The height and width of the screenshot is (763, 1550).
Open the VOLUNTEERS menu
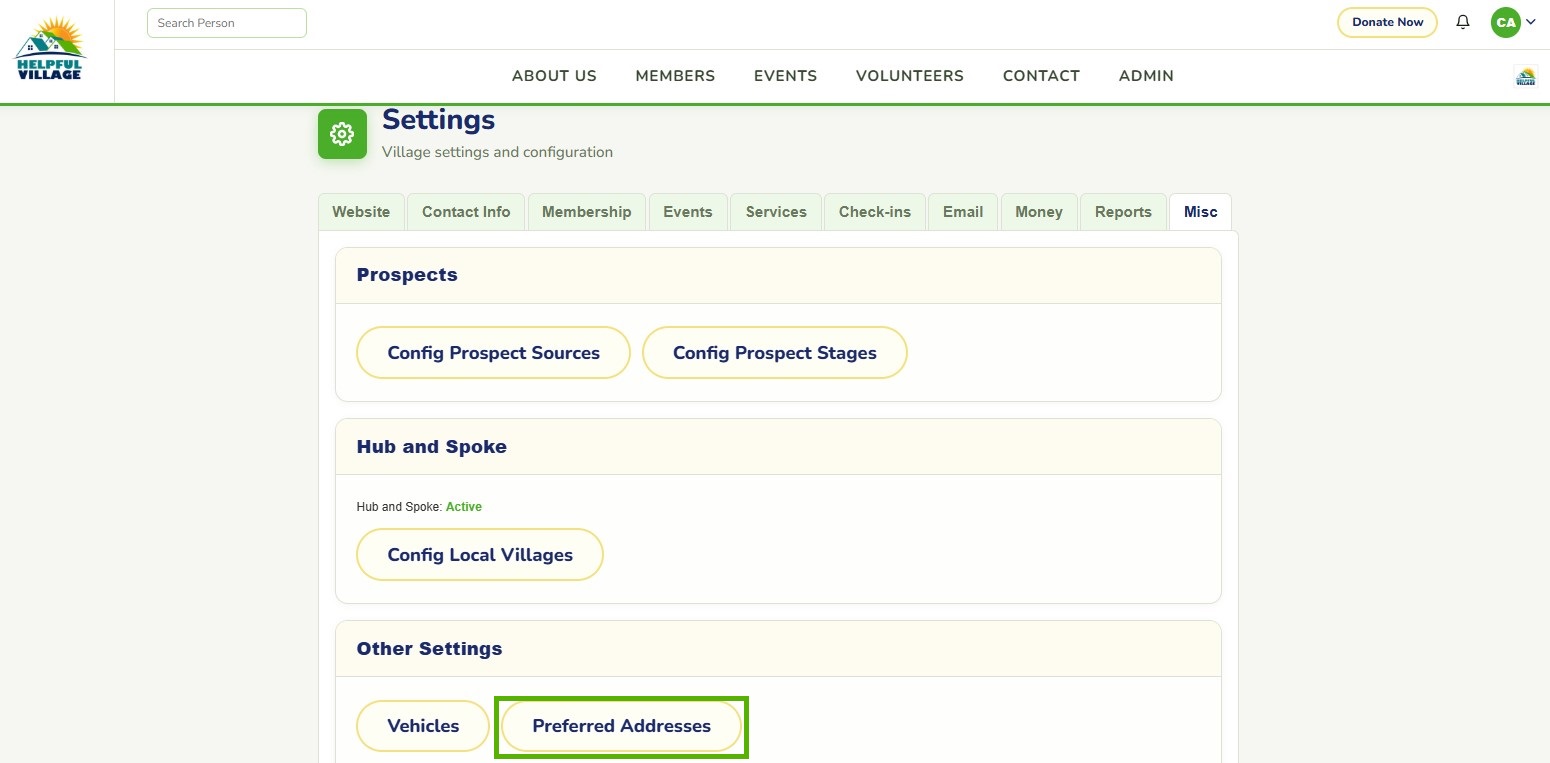[910, 76]
